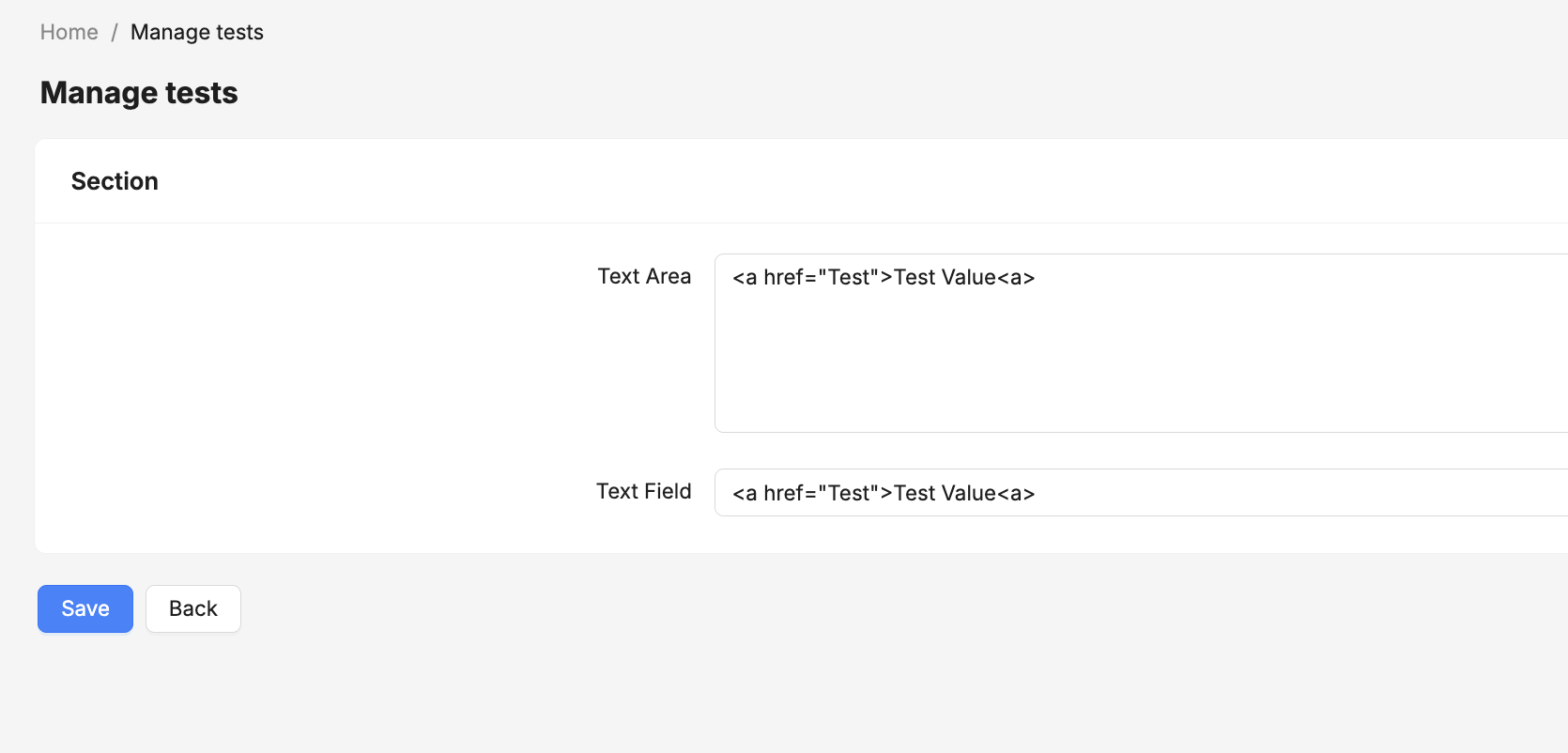The height and width of the screenshot is (753, 1568).
Task: Open the Home breadcrumb link
Action: pos(69,32)
